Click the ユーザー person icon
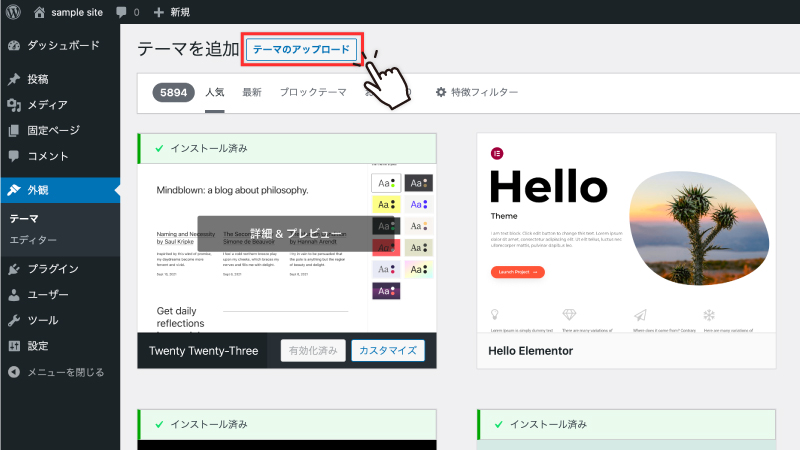Viewport: 800px width, 450px height. coord(14,295)
